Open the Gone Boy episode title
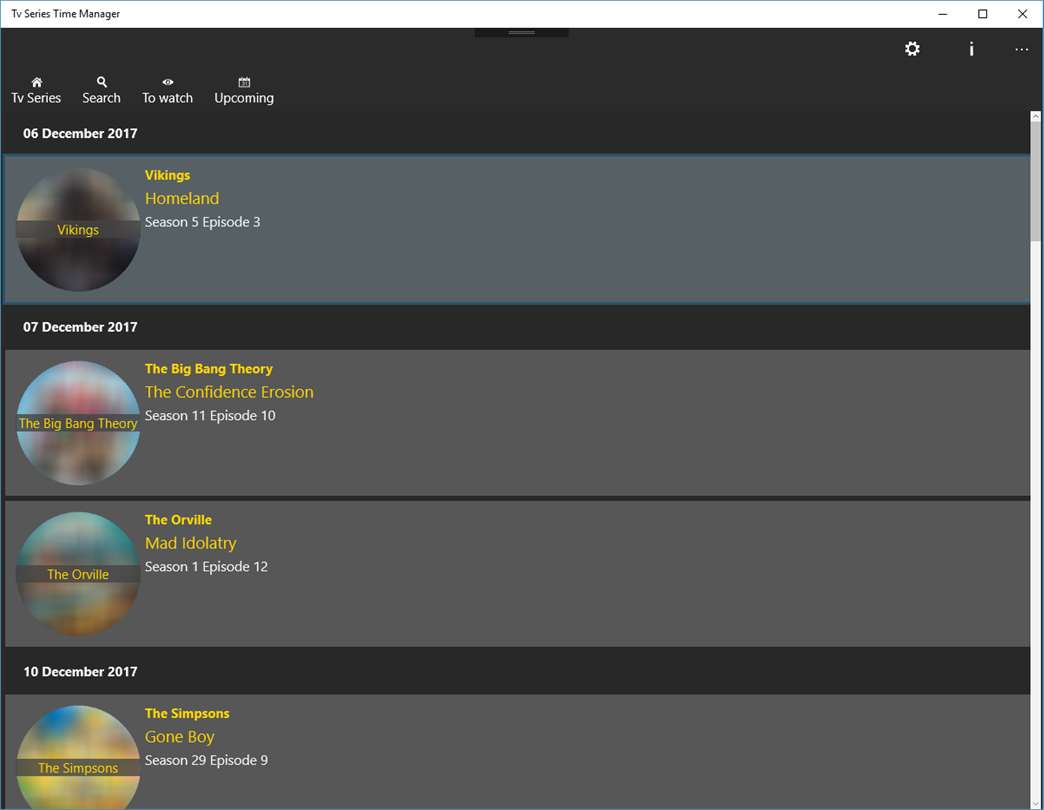 180,737
